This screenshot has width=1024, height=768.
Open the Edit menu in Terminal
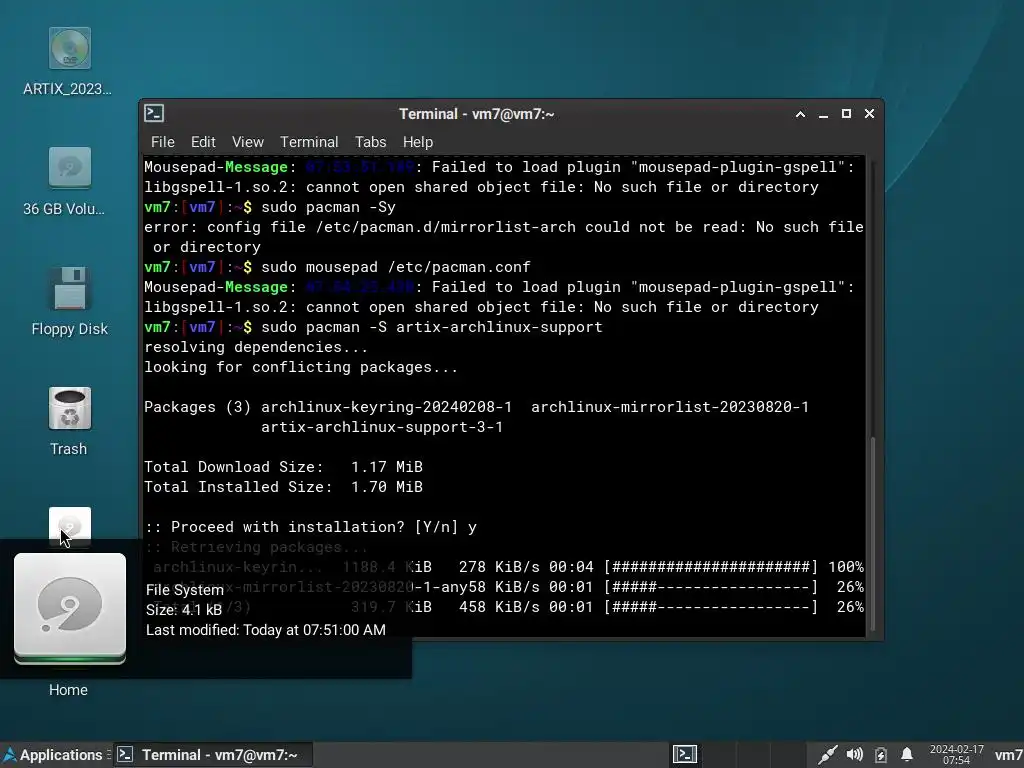203,142
